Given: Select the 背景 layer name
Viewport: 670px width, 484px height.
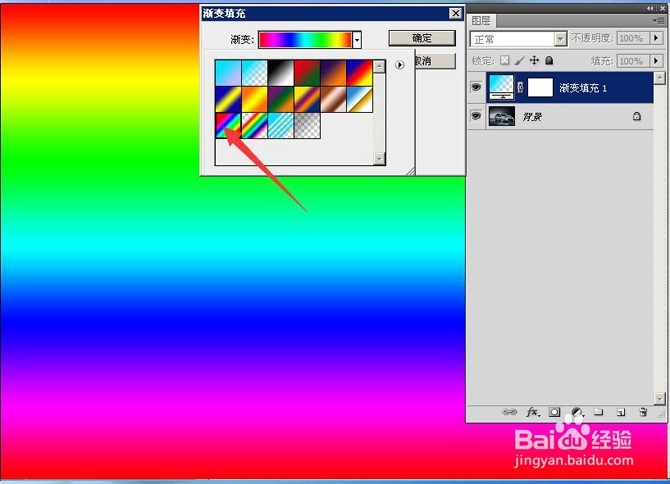Looking at the screenshot, I should 532,116.
